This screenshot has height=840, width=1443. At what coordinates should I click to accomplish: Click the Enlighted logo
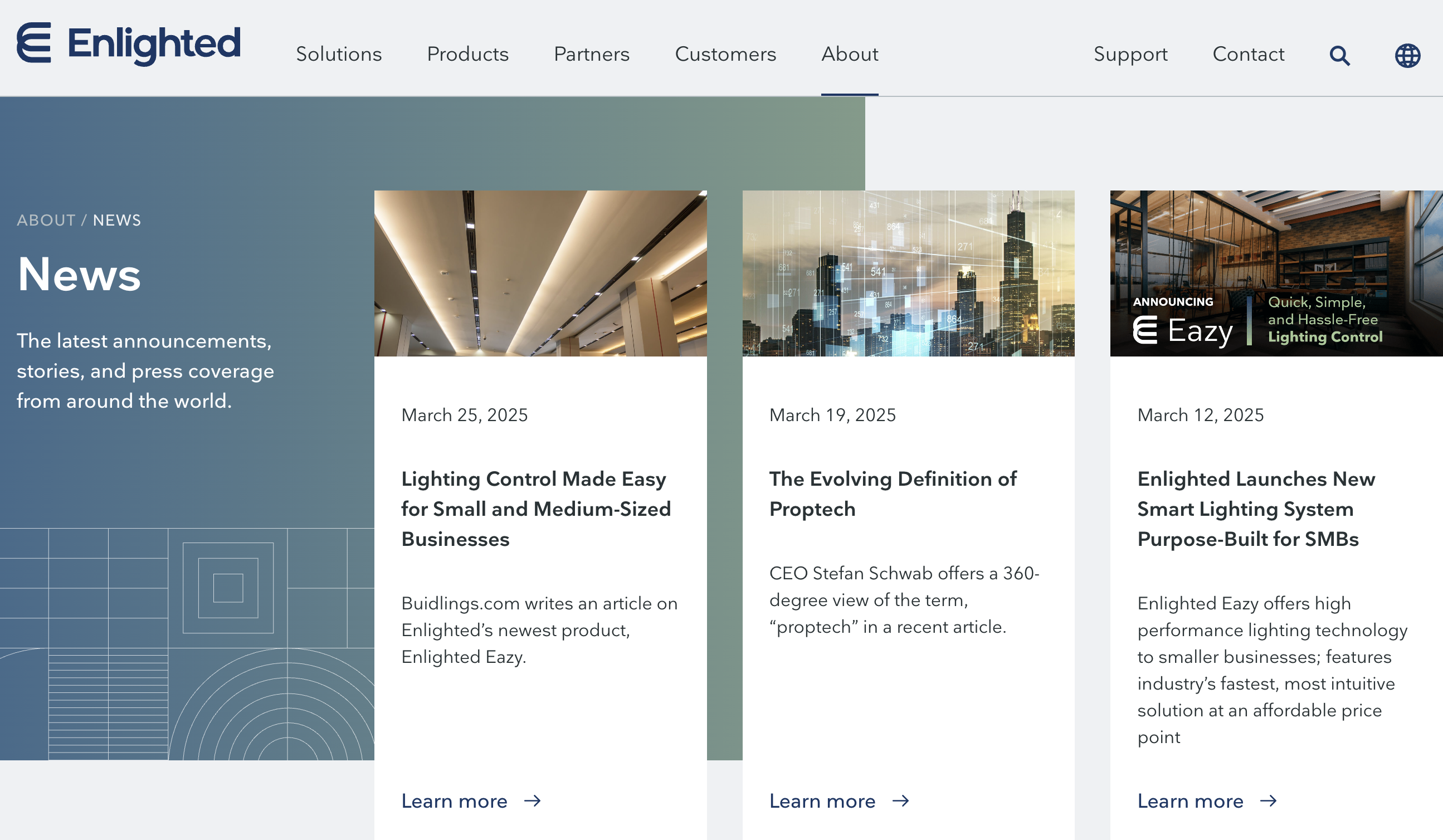coord(128,43)
